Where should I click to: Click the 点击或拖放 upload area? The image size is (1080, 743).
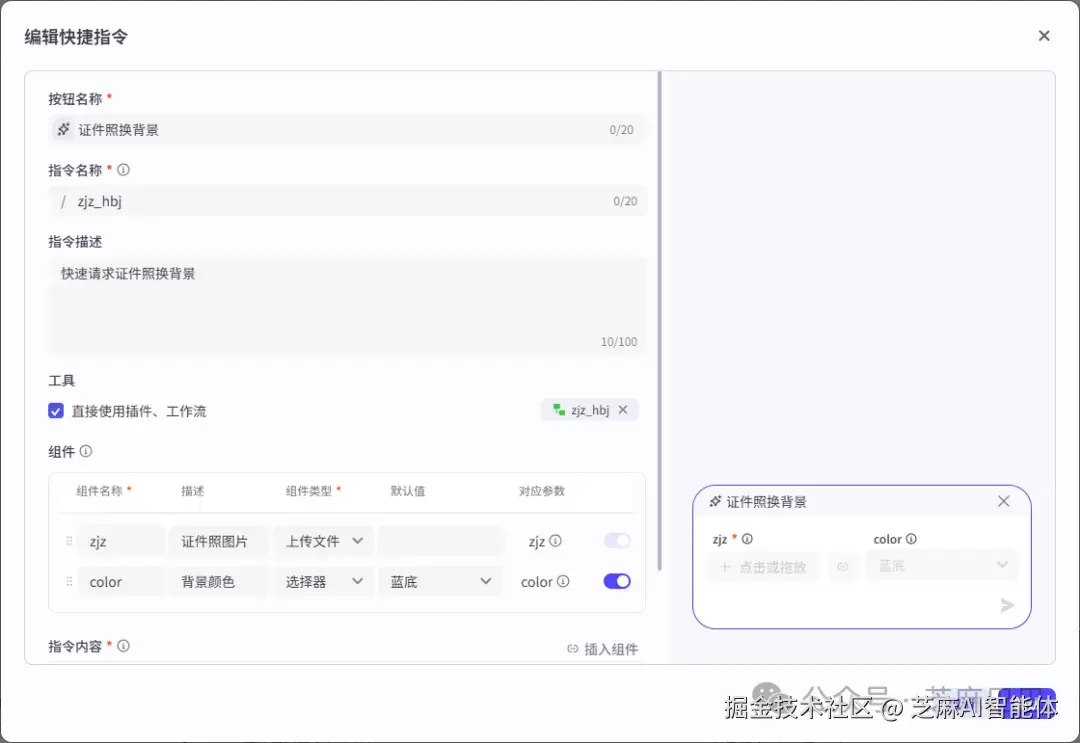coord(763,567)
